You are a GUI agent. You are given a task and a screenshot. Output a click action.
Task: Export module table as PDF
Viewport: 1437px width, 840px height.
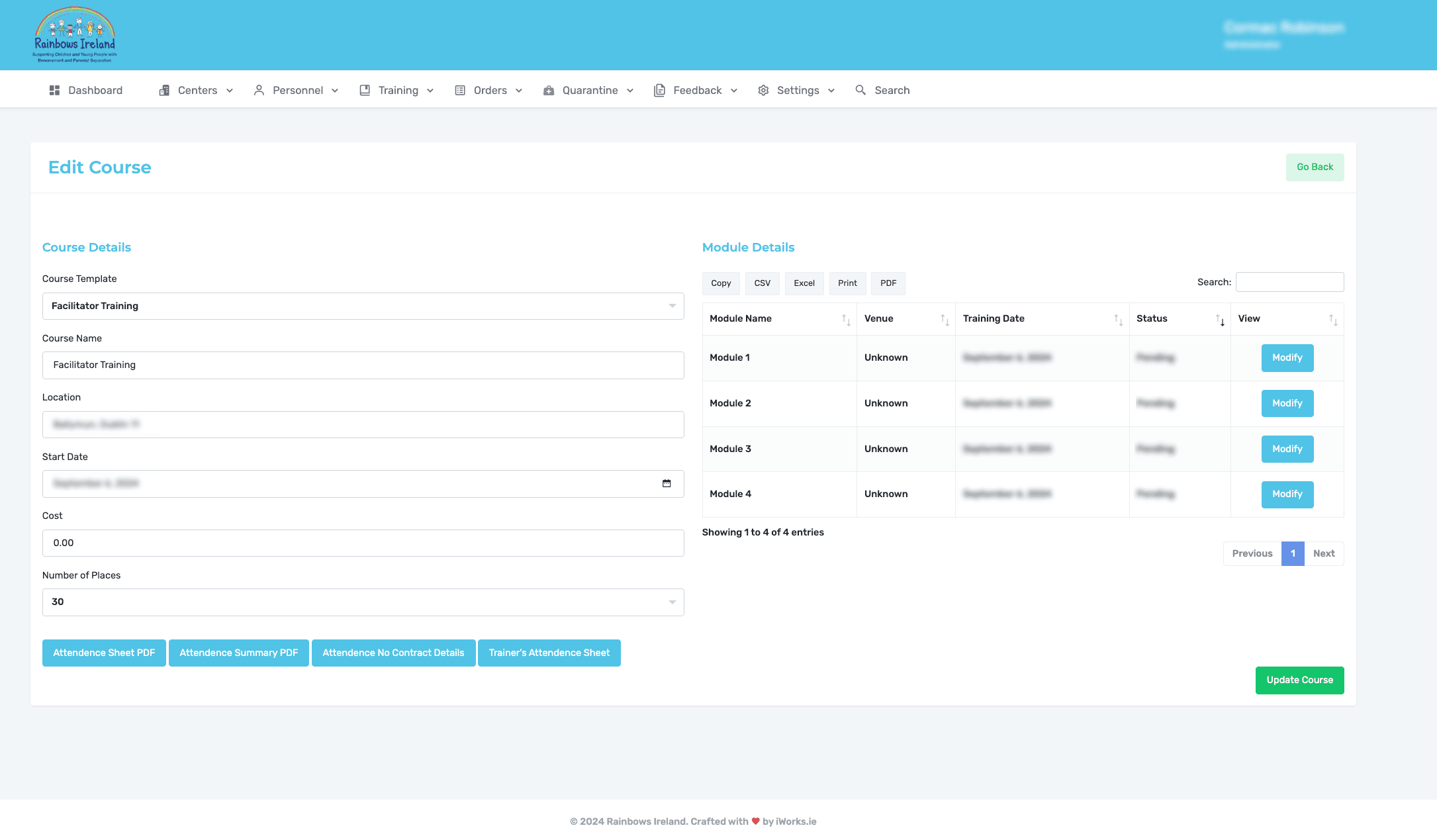pyautogui.click(x=888, y=283)
